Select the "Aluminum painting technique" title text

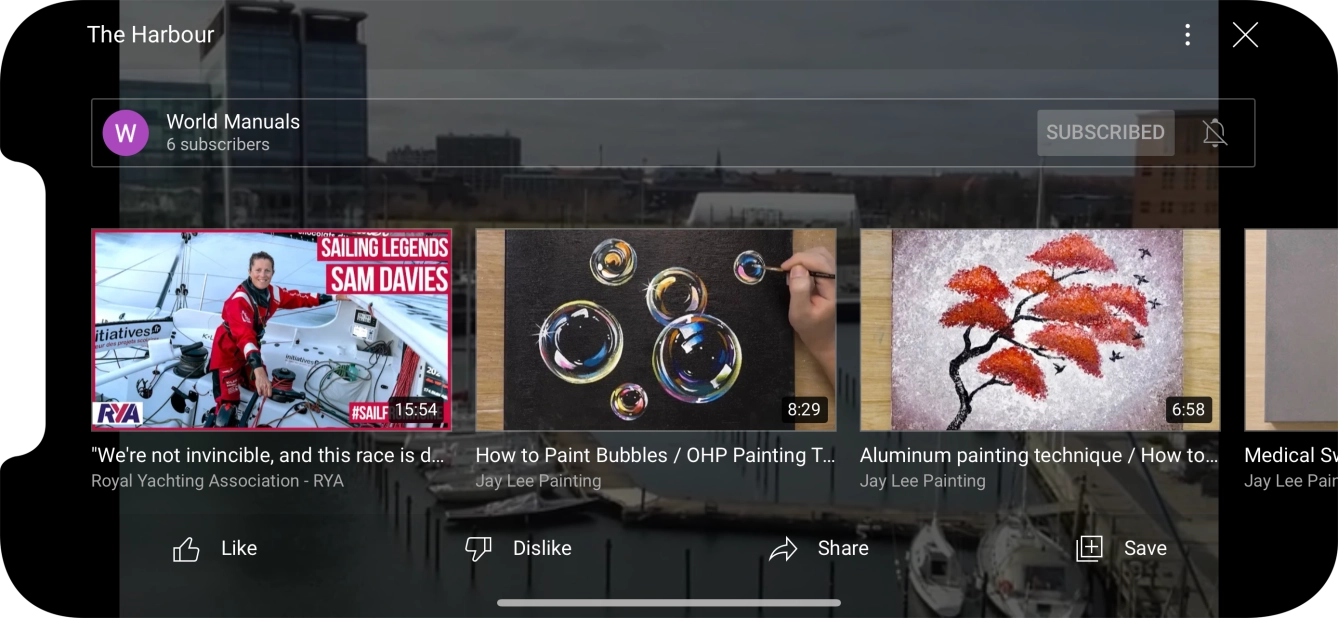pyautogui.click(x=1039, y=455)
